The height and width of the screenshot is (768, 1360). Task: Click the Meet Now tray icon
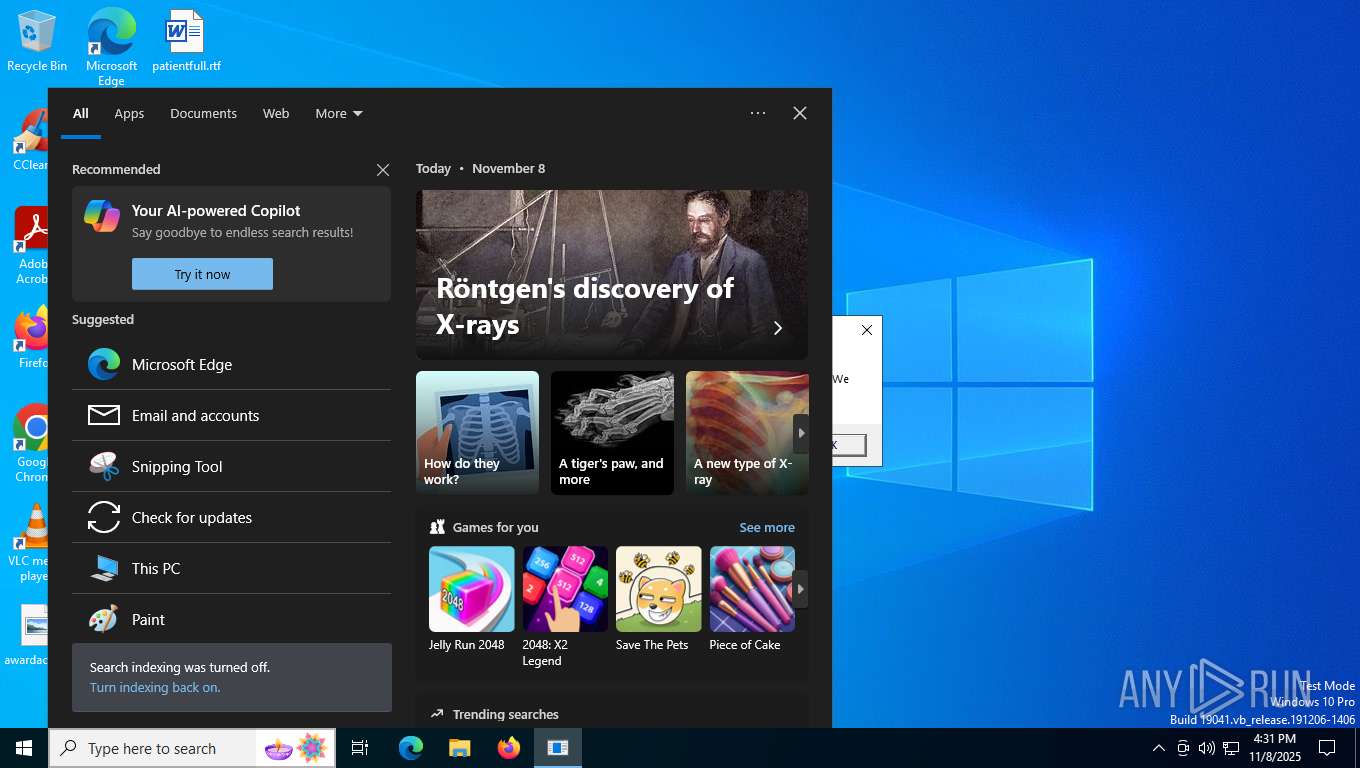(x=1183, y=748)
